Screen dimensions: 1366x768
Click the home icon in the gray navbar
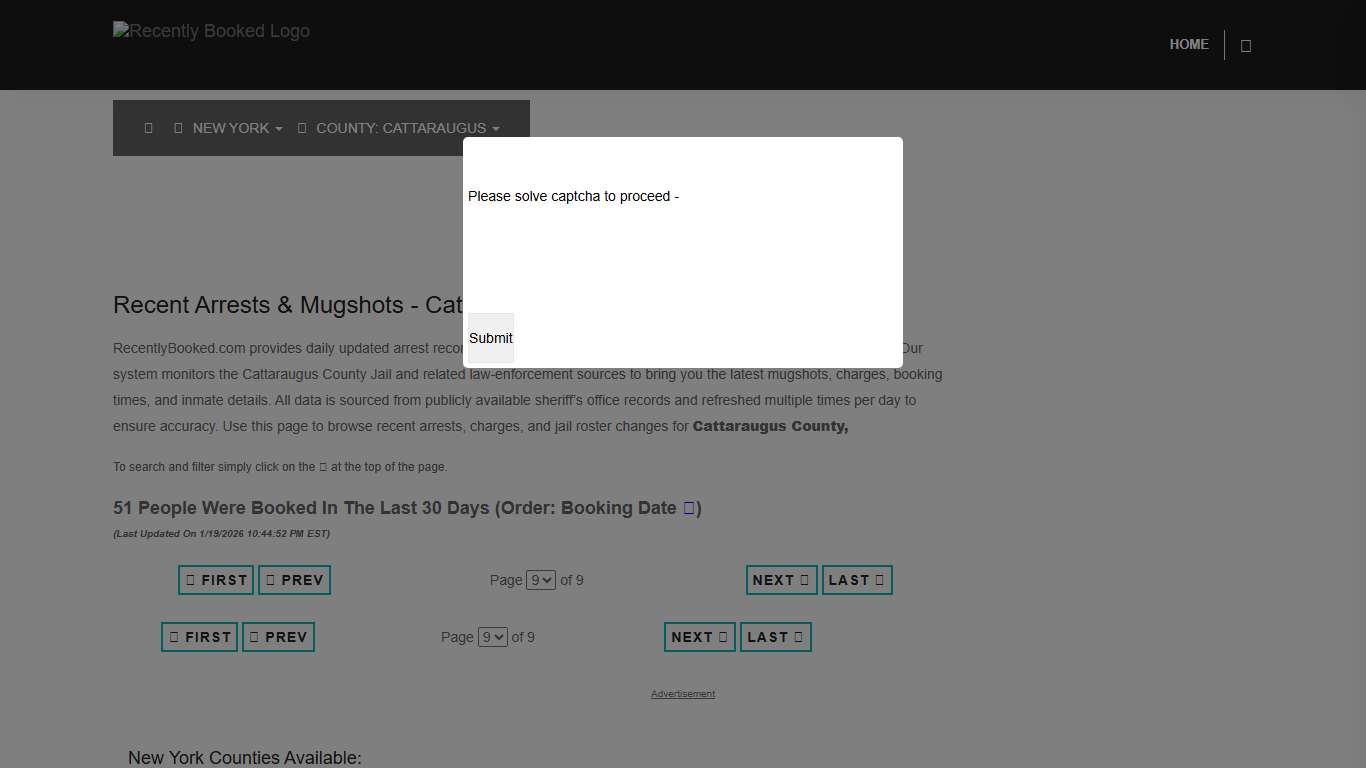(x=149, y=128)
